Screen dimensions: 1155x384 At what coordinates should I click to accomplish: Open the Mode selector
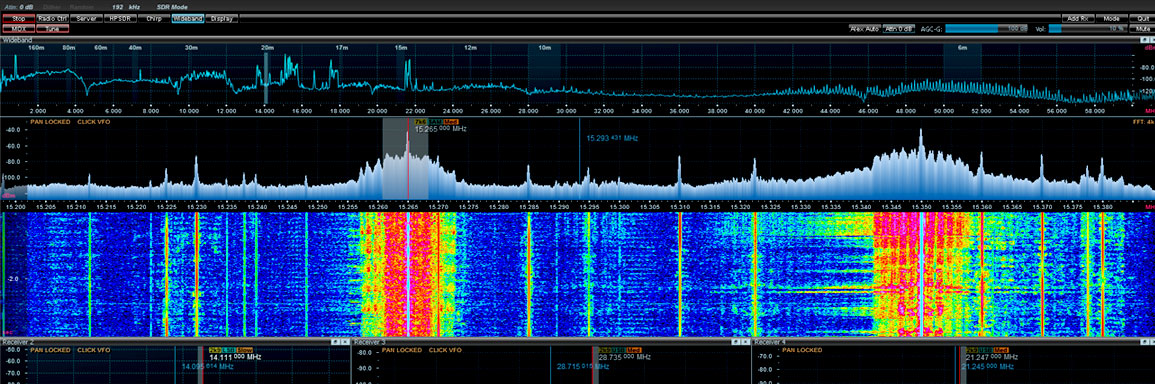pyautogui.click(x=1112, y=18)
